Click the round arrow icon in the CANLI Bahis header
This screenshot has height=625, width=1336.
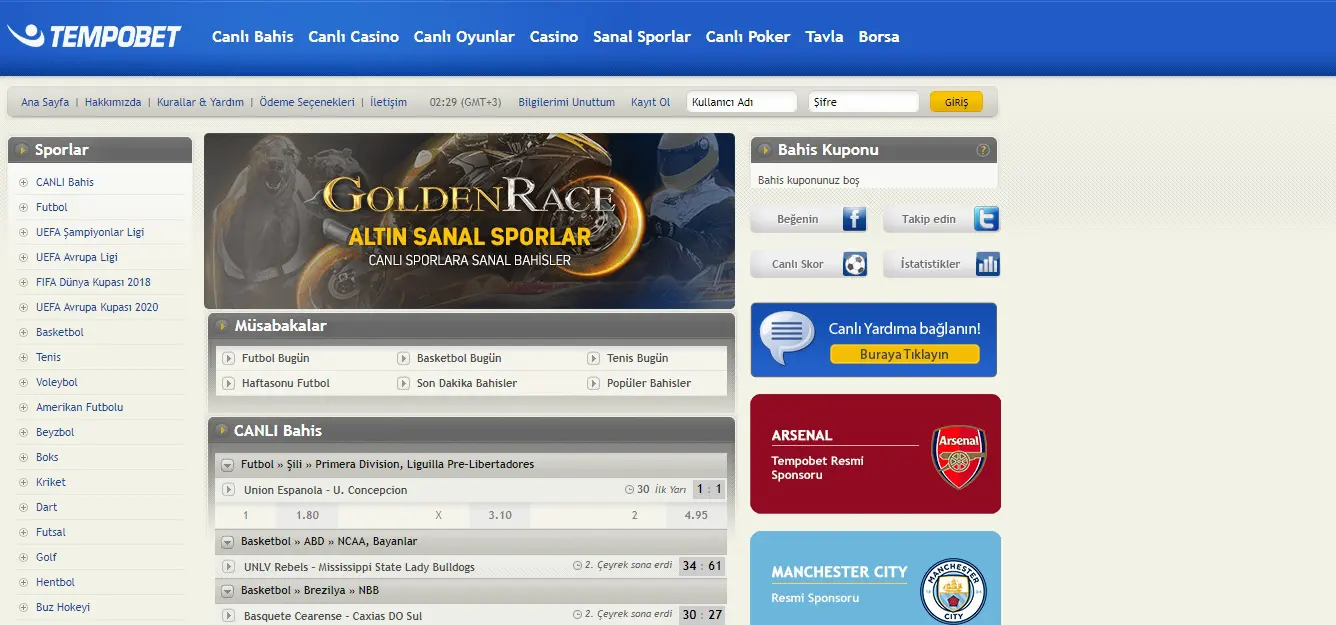222,431
